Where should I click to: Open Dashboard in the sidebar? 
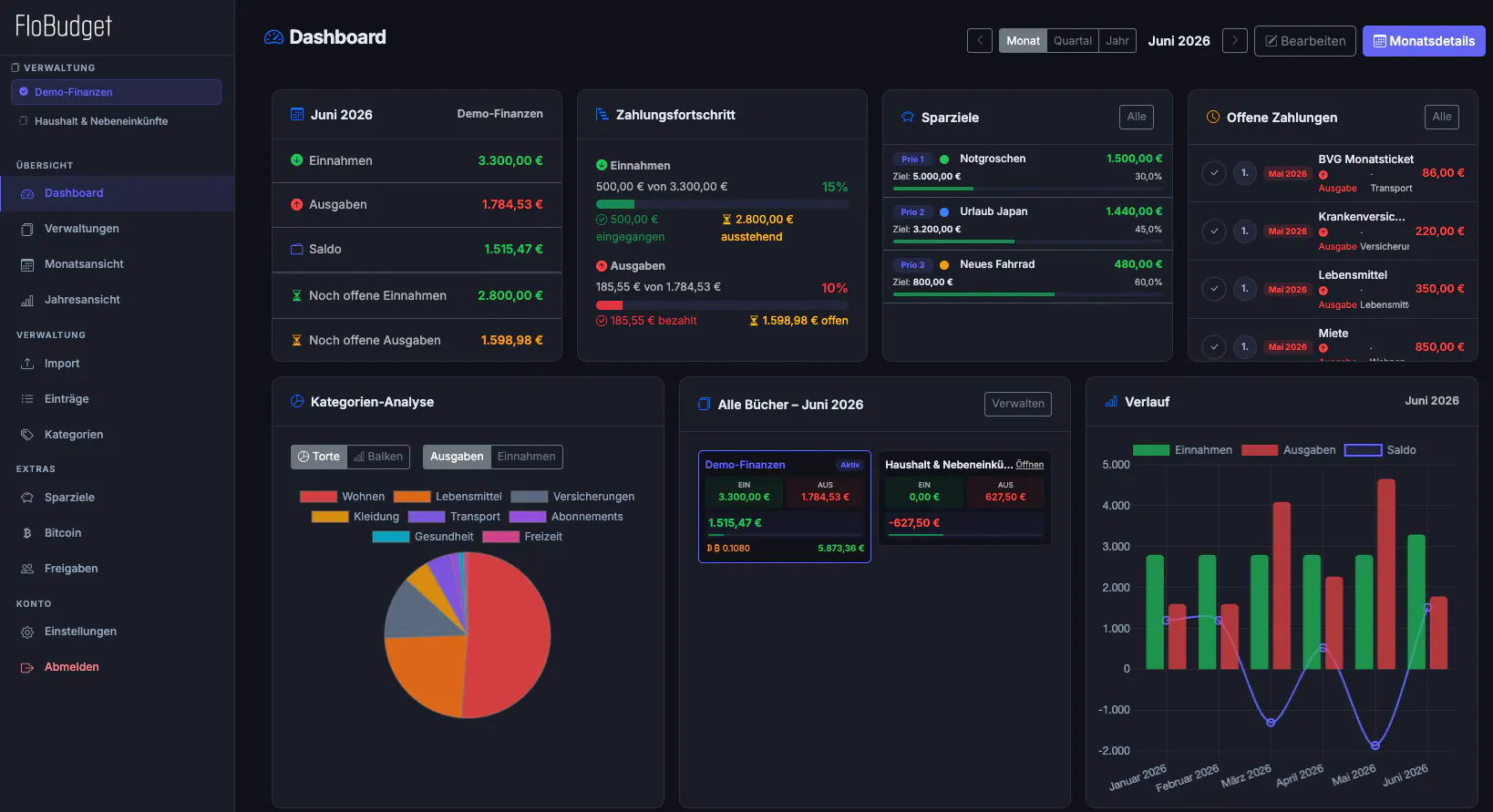(x=117, y=193)
